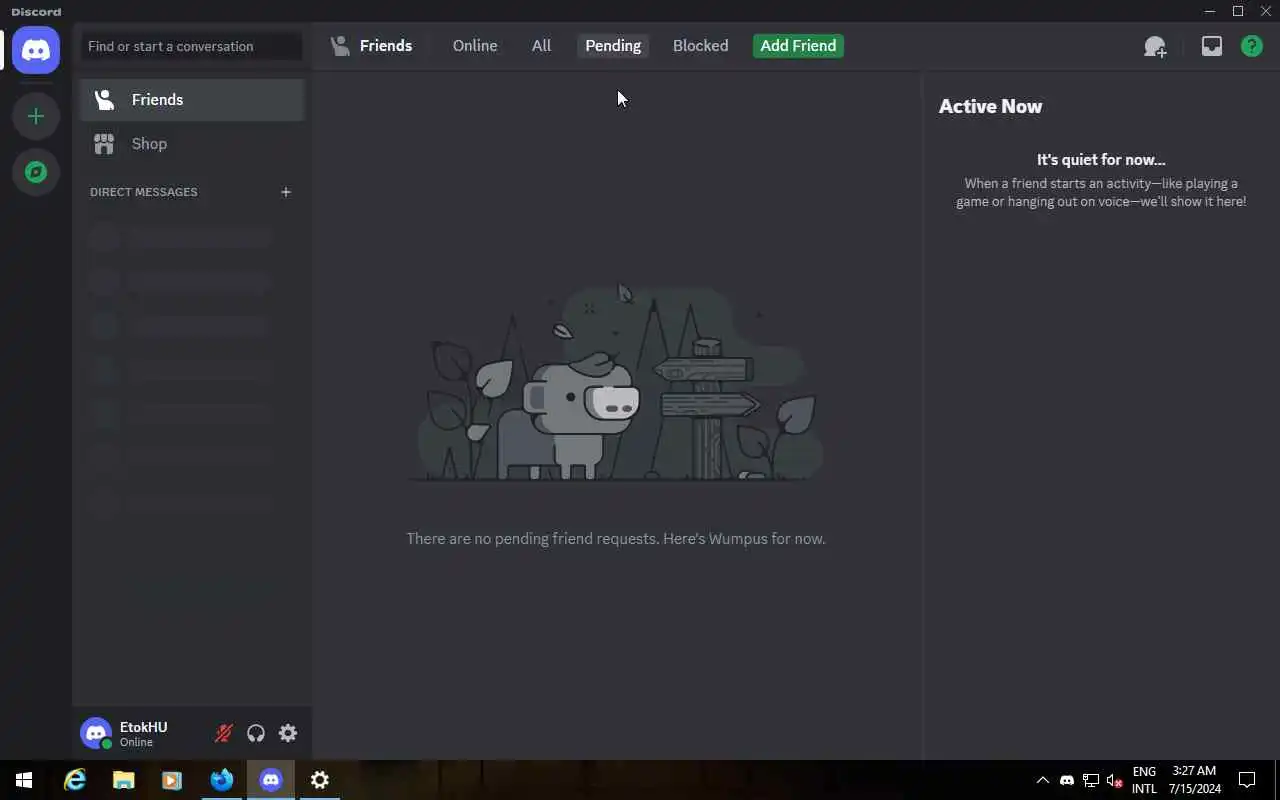Image resolution: width=1280 pixels, height=800 pixels.
Task: Show hidden tray icons chevron
Action: pyautogui.click(x=1042, y=780)
